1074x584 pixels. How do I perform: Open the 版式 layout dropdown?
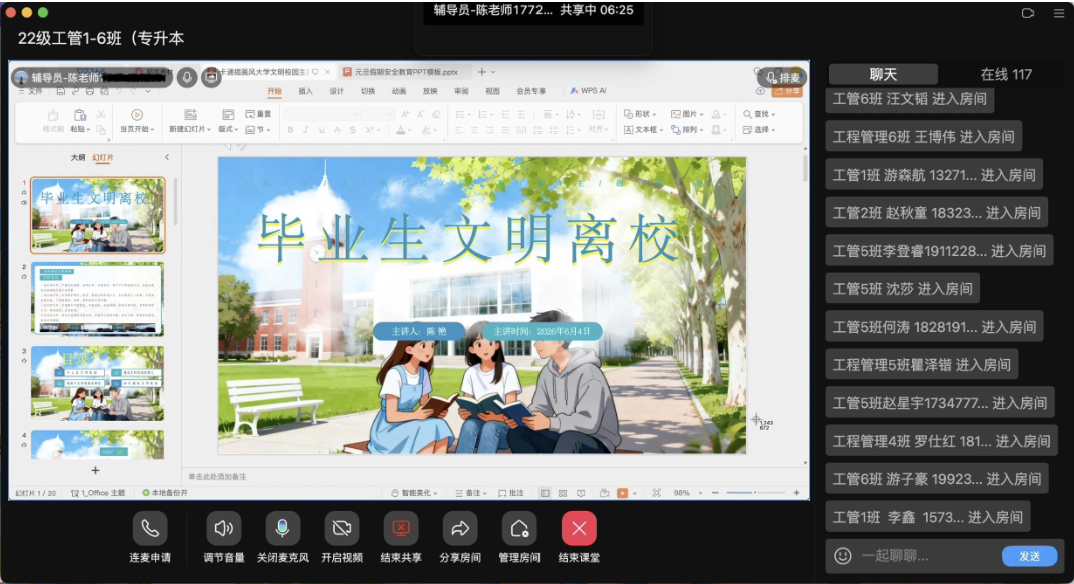[x=227, y=120]
